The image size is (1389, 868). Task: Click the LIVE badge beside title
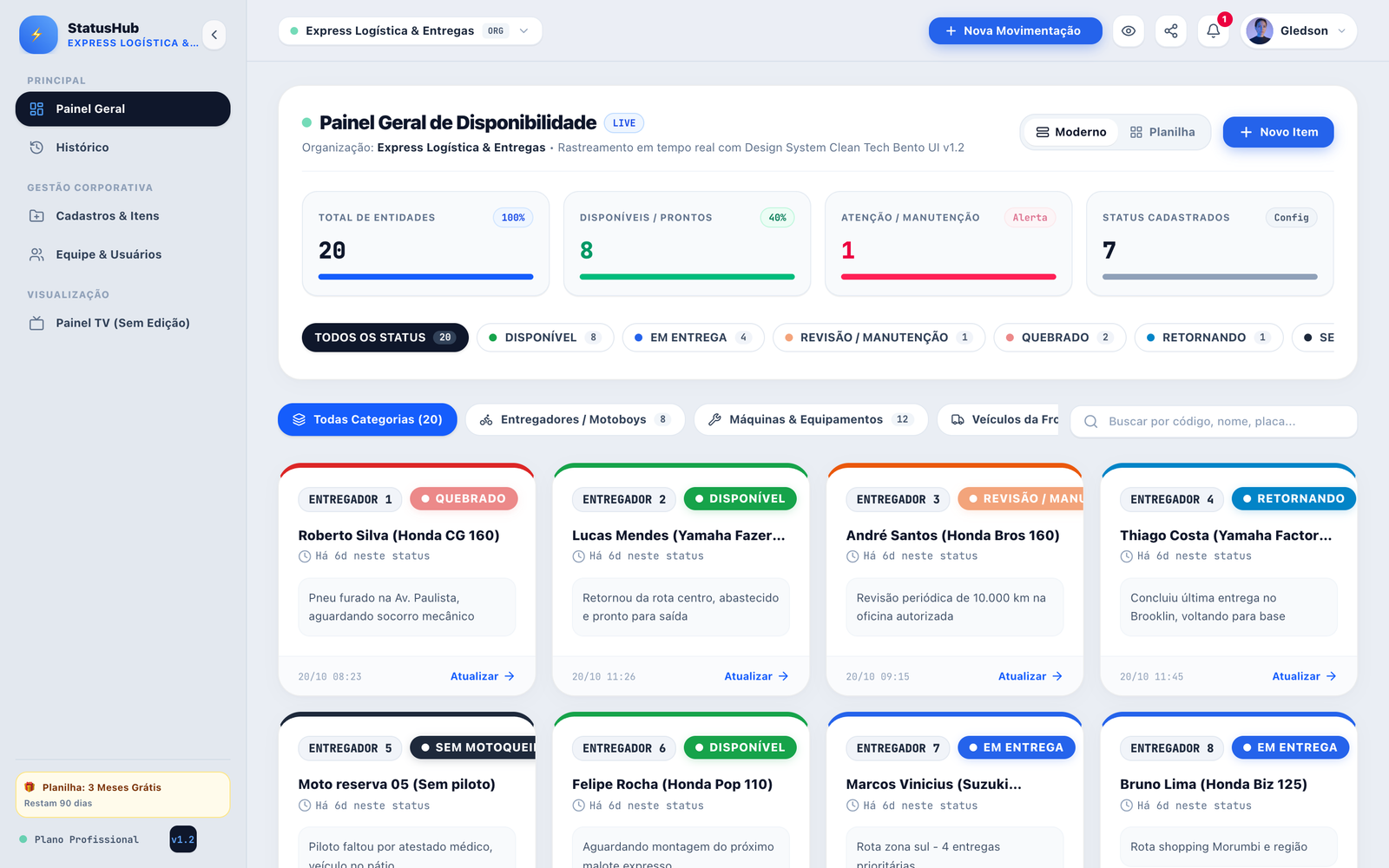[624, 123]
